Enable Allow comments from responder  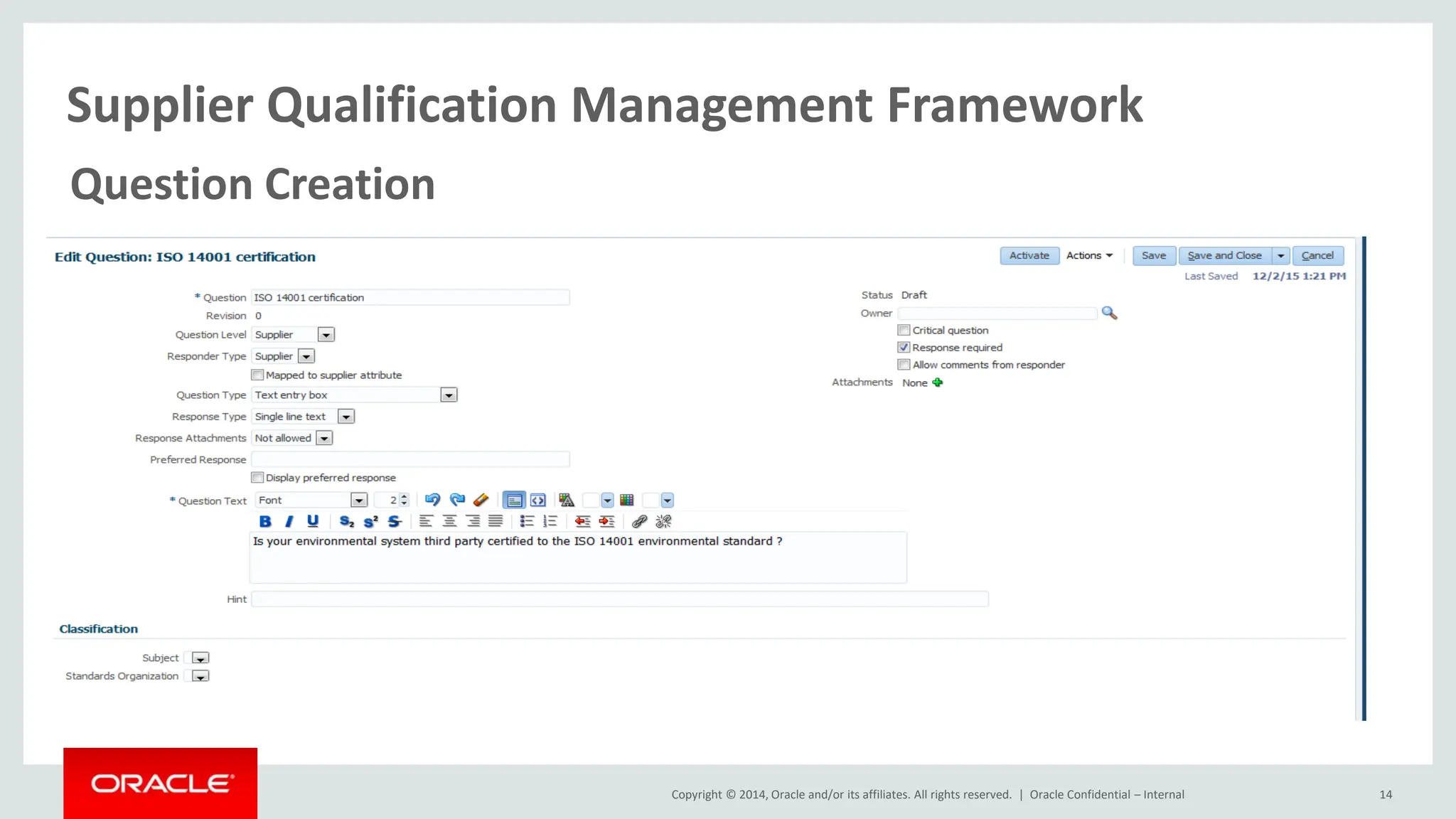tap(904, 365)
